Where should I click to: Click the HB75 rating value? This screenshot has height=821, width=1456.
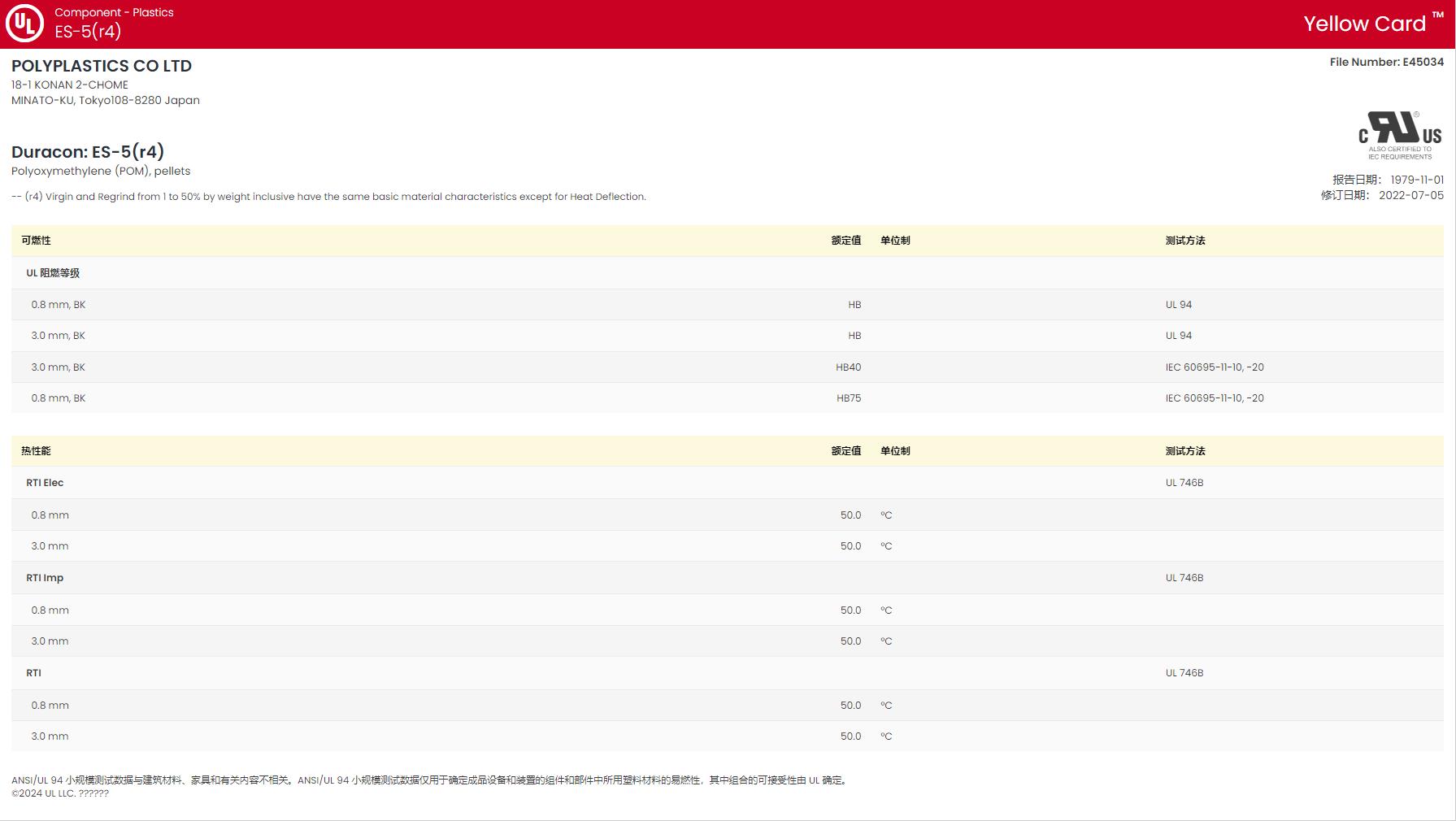pos(848,398)
